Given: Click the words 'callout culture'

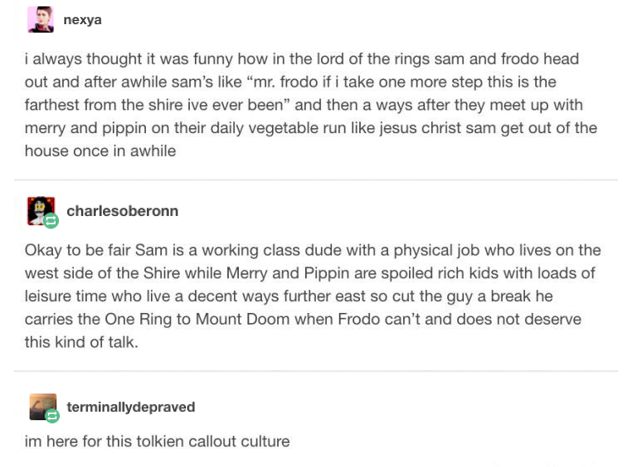Looking at the screenshot, I should click(x=253, y=440).
